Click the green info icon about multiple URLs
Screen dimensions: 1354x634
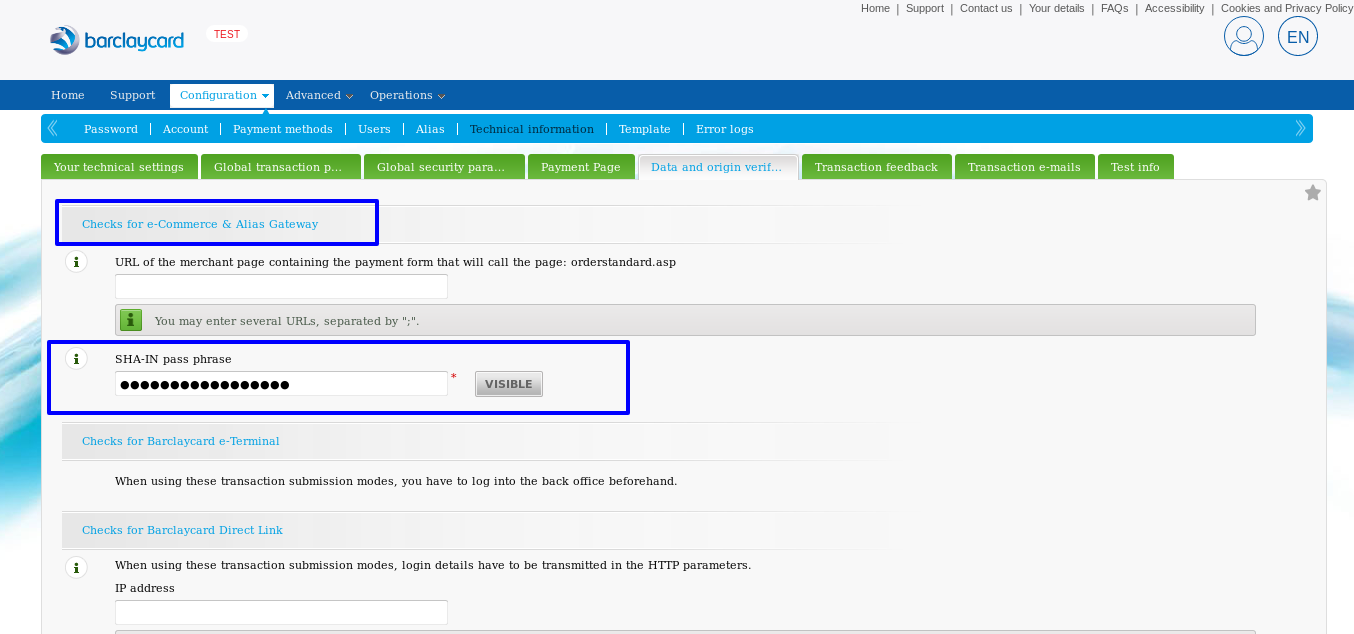pyautogui.click(x=130, y=319)
